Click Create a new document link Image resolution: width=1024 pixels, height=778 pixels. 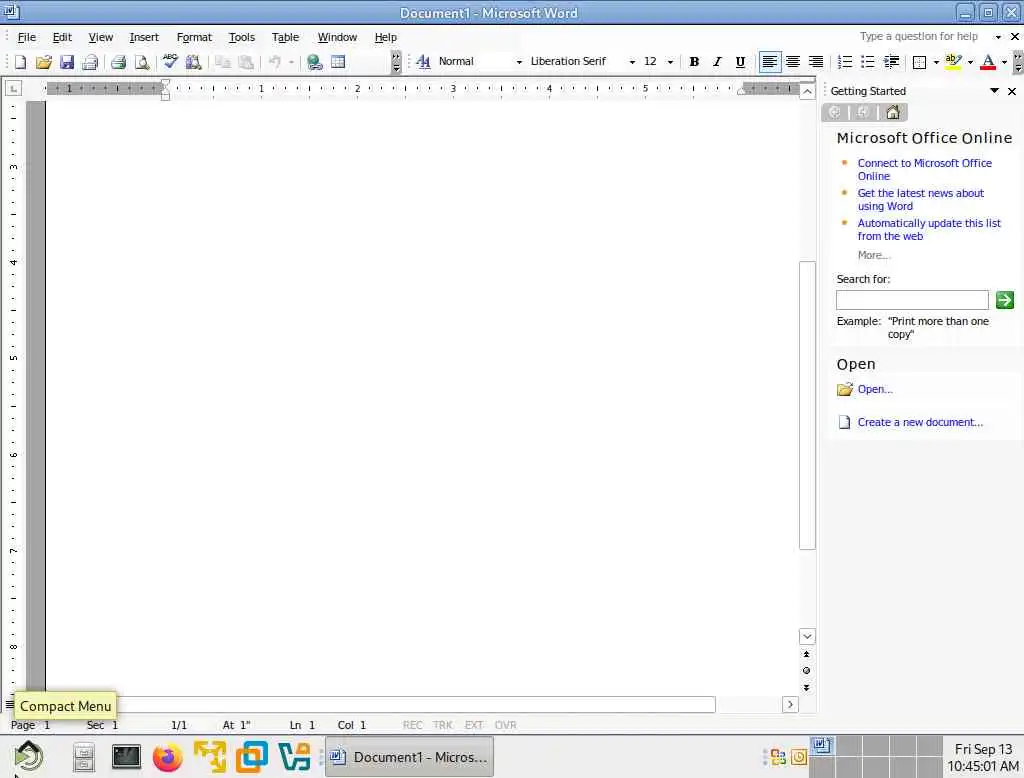(920, 423)
